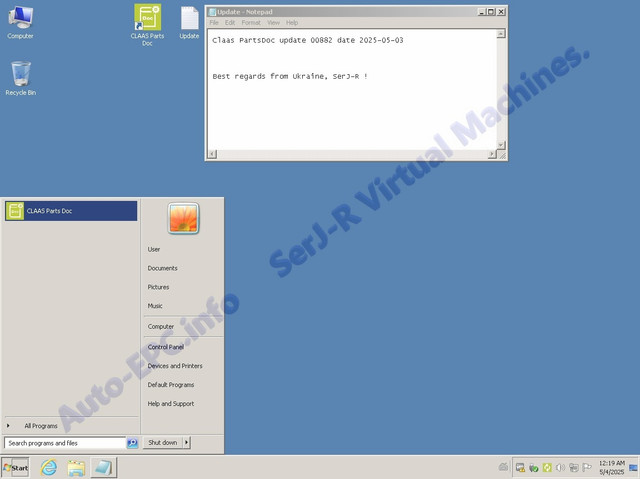The image size is (640, 479).
Task: Open Computer from Start menu list
Action: tap(161, 326)
